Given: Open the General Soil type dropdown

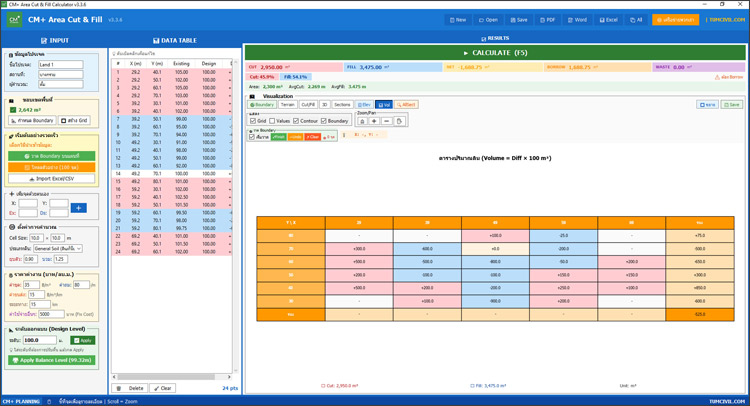Looking at the screenshot, I should click(x=57, y=248).
